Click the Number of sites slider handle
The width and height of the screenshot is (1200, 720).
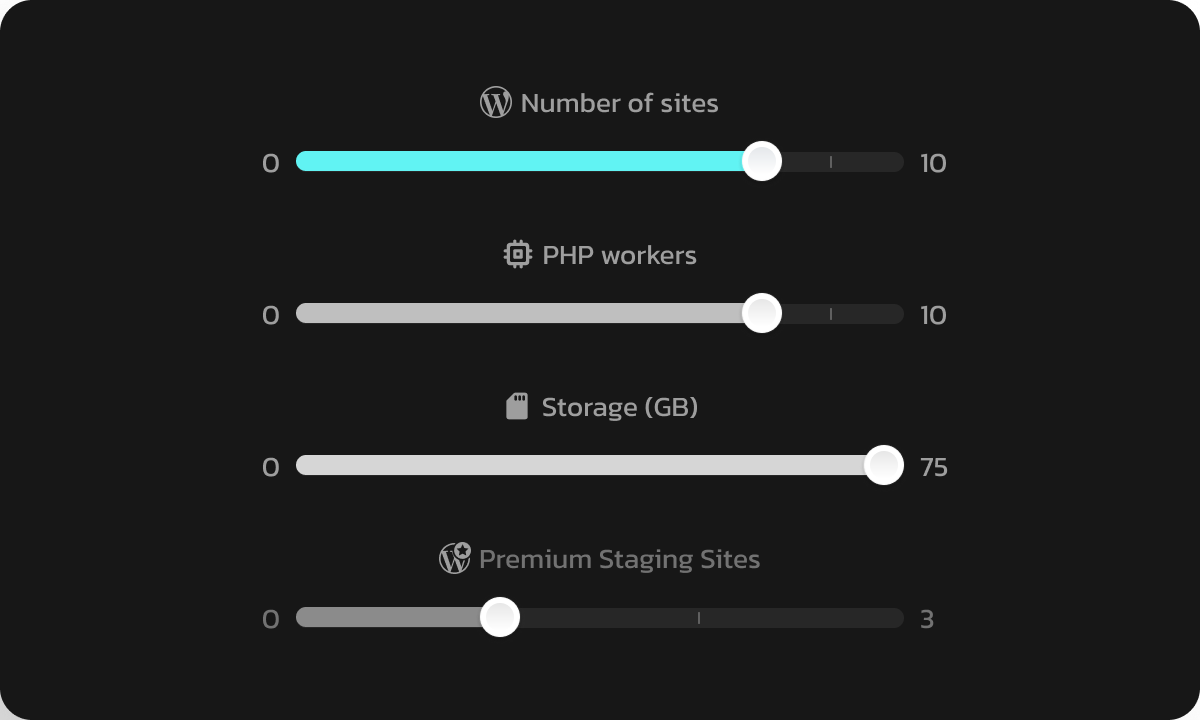pos(762,161)
